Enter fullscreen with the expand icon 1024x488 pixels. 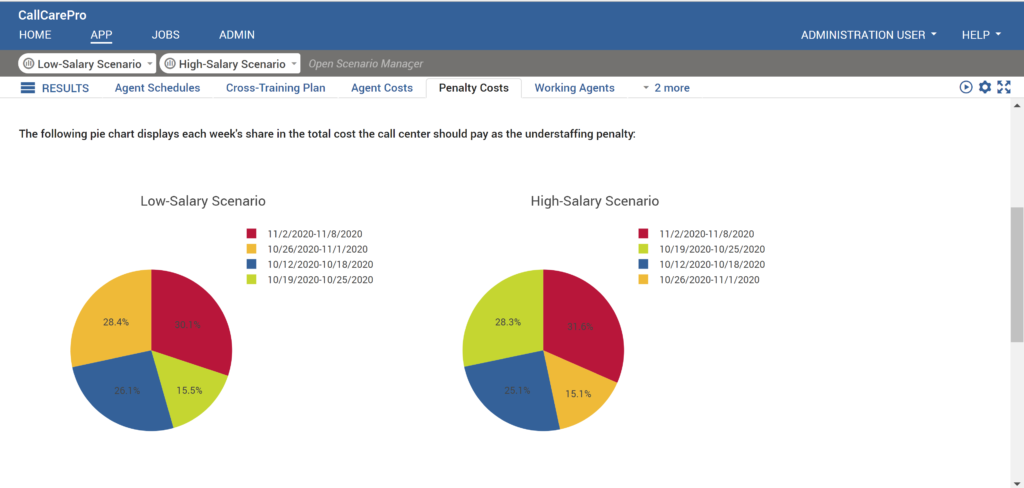coord(1004,87)
